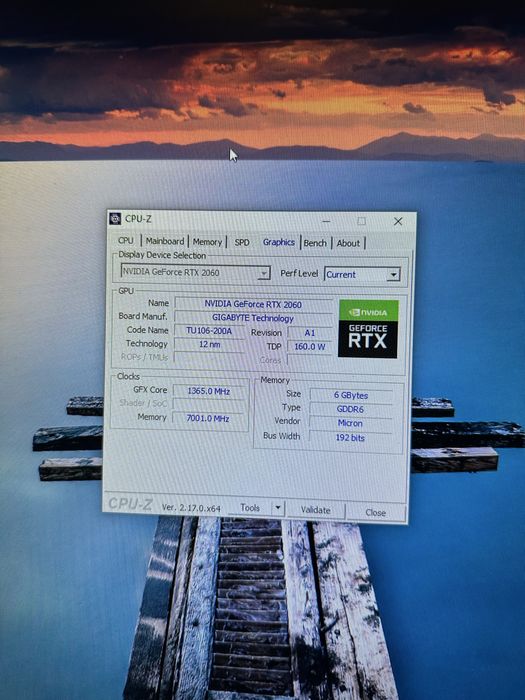
Task: Click the GIGABYTE Technology board manufacturer field
Action: click(253, 318)
